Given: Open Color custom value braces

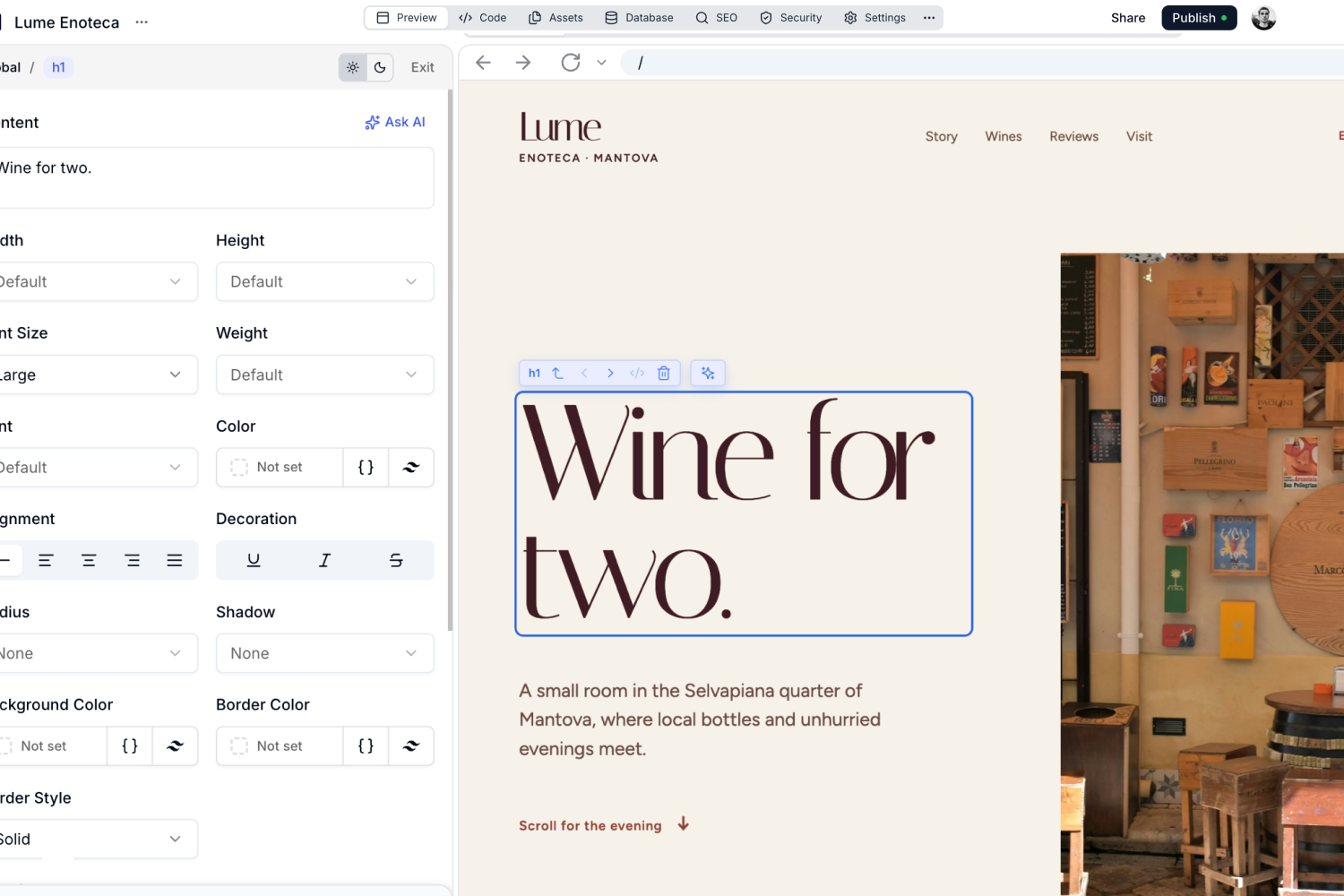Looking at the screenshot, I should click(x=366, y=468).
